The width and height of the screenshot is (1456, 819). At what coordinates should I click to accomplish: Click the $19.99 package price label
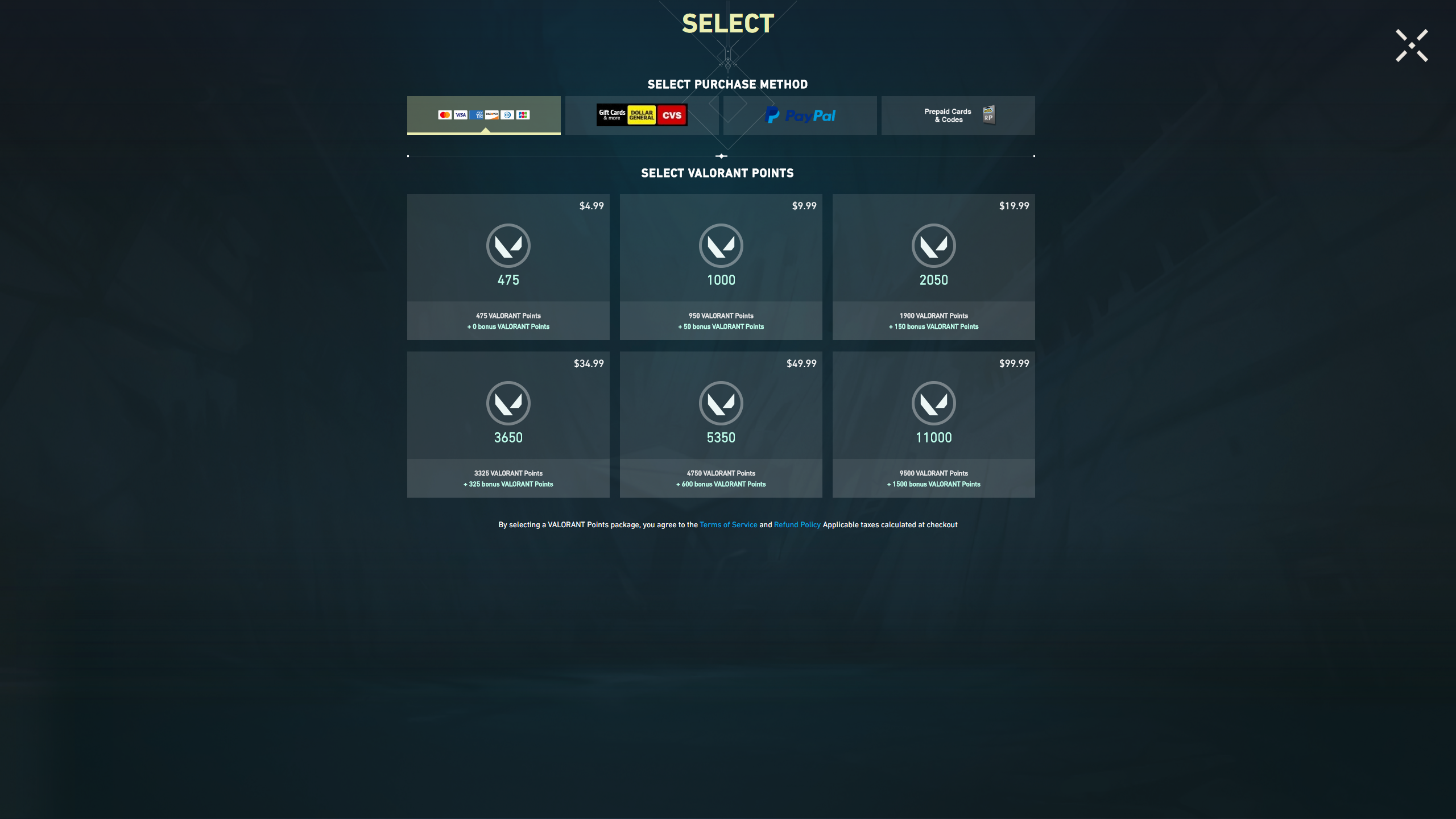click(1014, 206)
